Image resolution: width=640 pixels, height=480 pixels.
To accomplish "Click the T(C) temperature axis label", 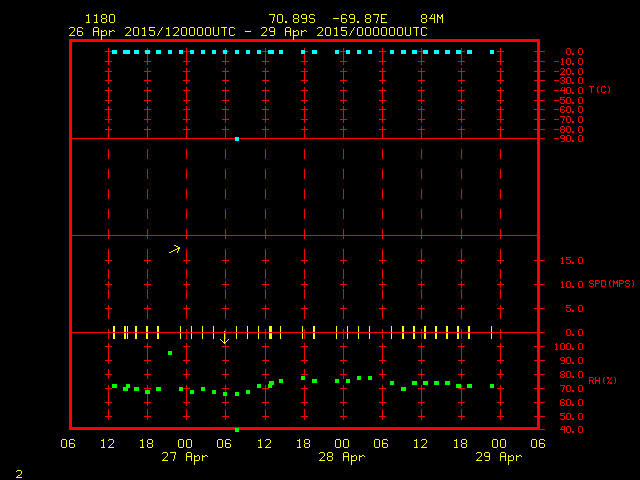I will click(x=600, y=90).
